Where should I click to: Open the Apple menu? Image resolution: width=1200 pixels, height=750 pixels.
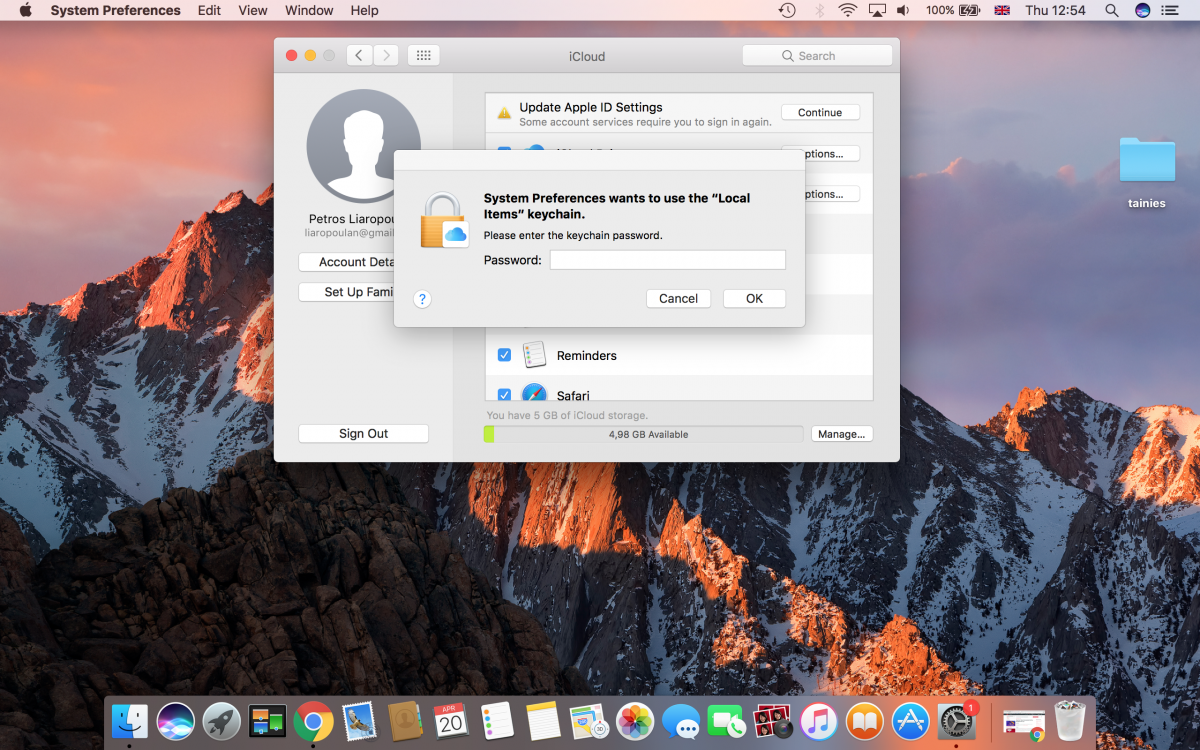pos(25,10)
